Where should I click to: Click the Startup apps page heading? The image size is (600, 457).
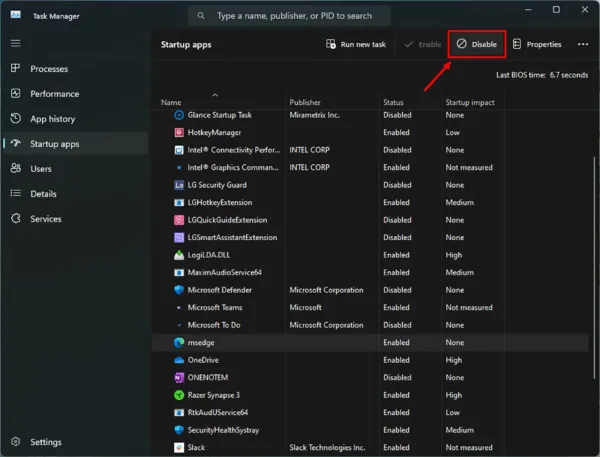tap(186, 45)
